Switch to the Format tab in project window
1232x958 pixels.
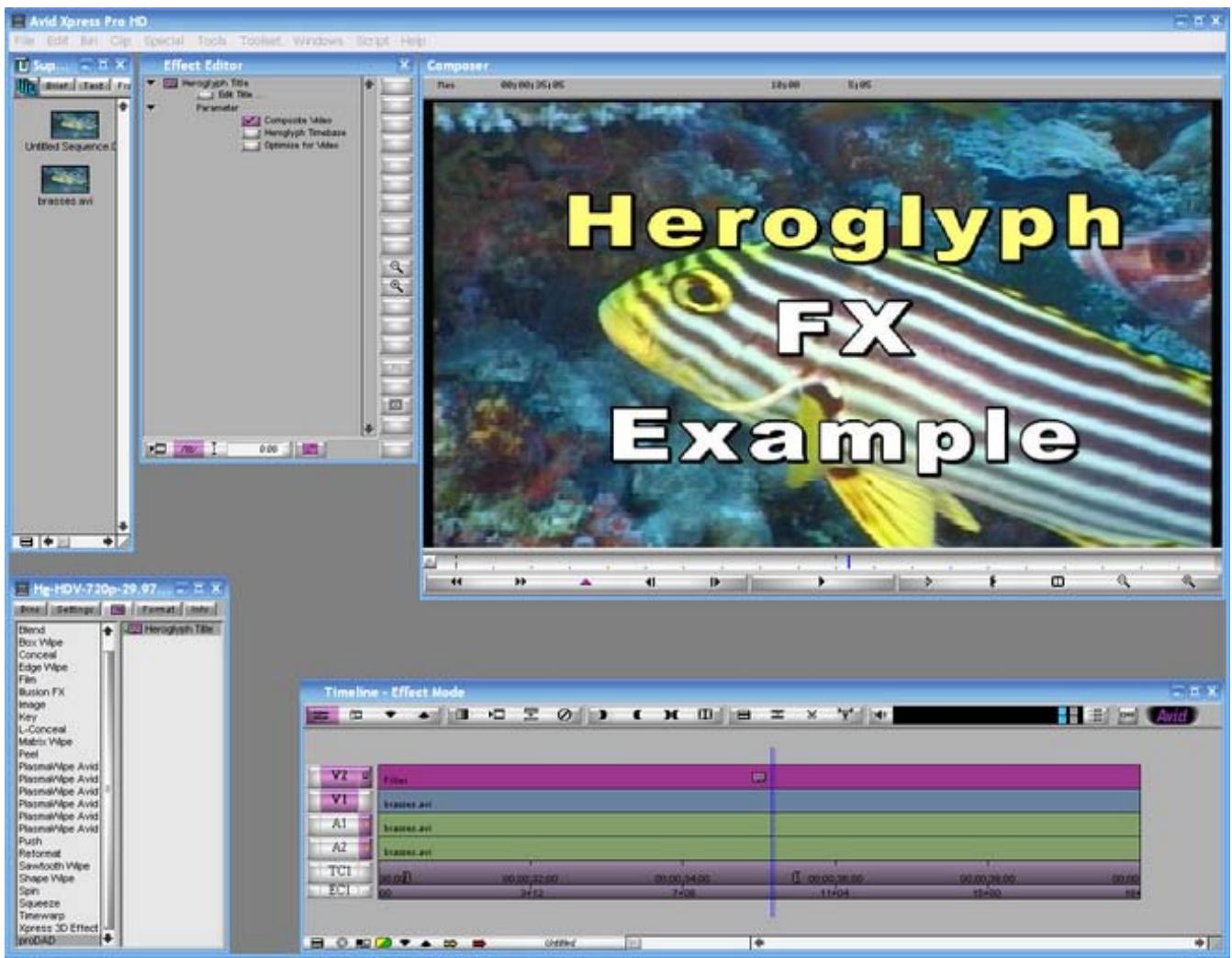click(x=158, y=610)
